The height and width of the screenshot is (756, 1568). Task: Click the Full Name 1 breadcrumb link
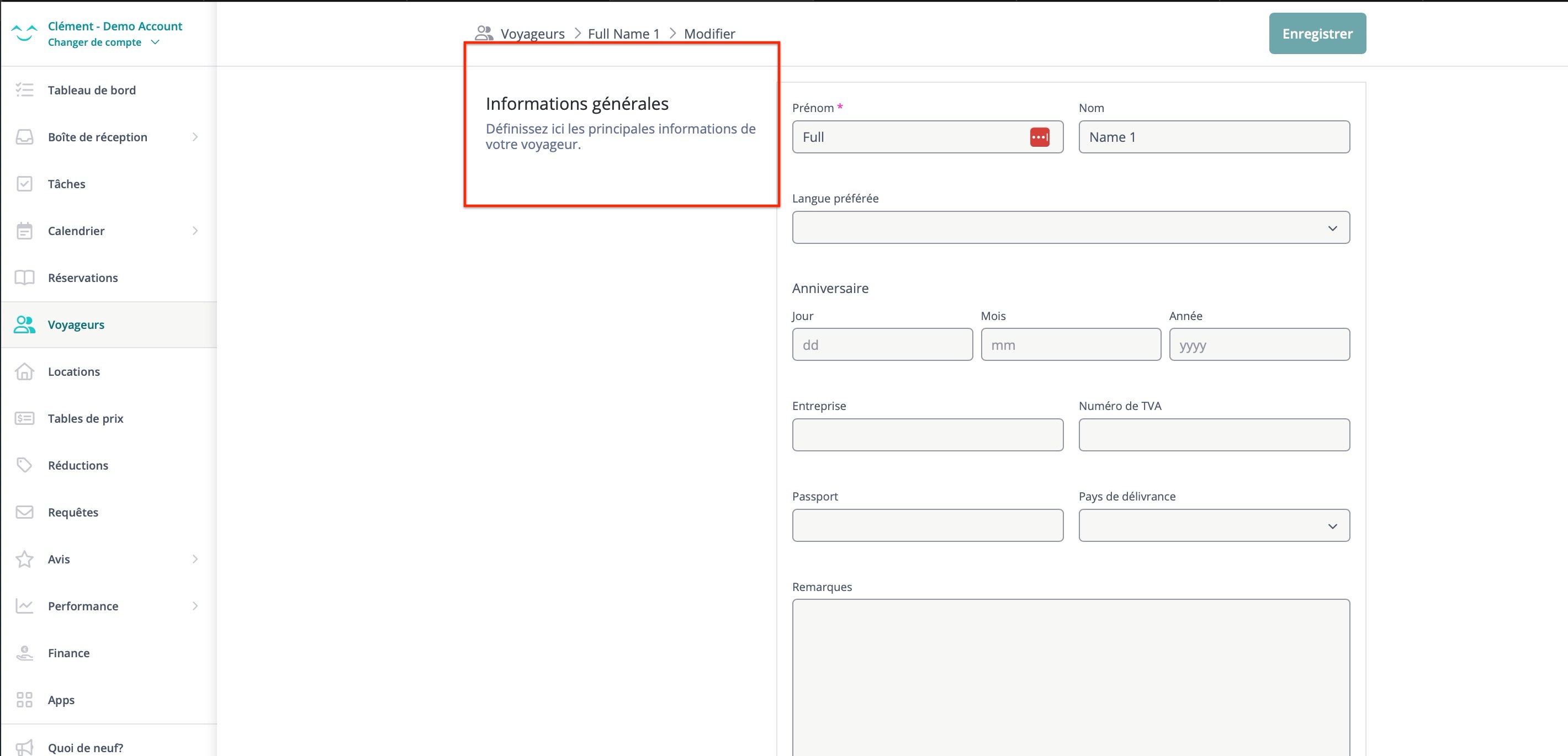[x=623, y=34]
